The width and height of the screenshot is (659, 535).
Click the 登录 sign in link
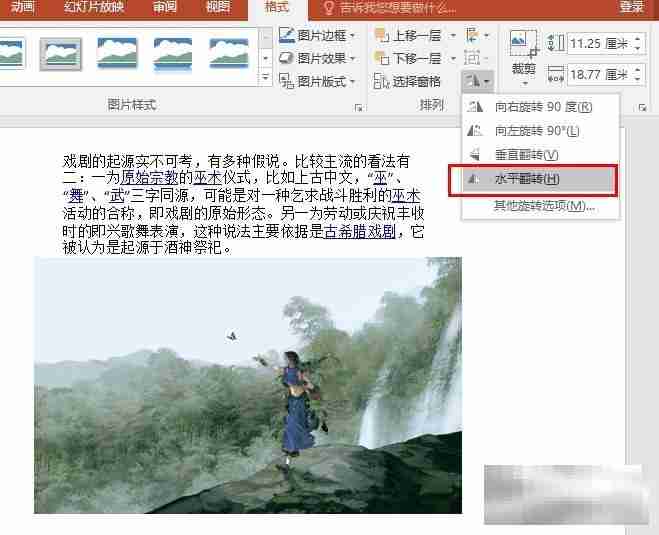[x=631, y=7]
